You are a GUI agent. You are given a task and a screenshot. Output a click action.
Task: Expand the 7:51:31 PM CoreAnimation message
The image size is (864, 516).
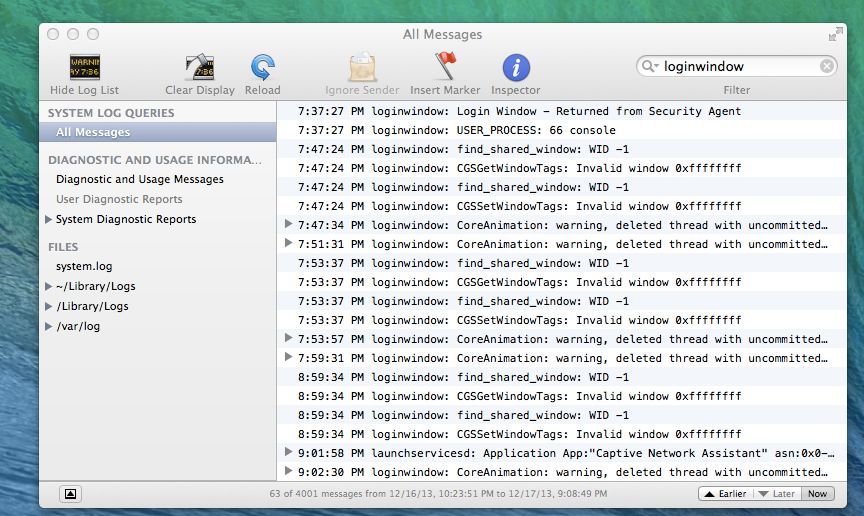click(288, 243)
